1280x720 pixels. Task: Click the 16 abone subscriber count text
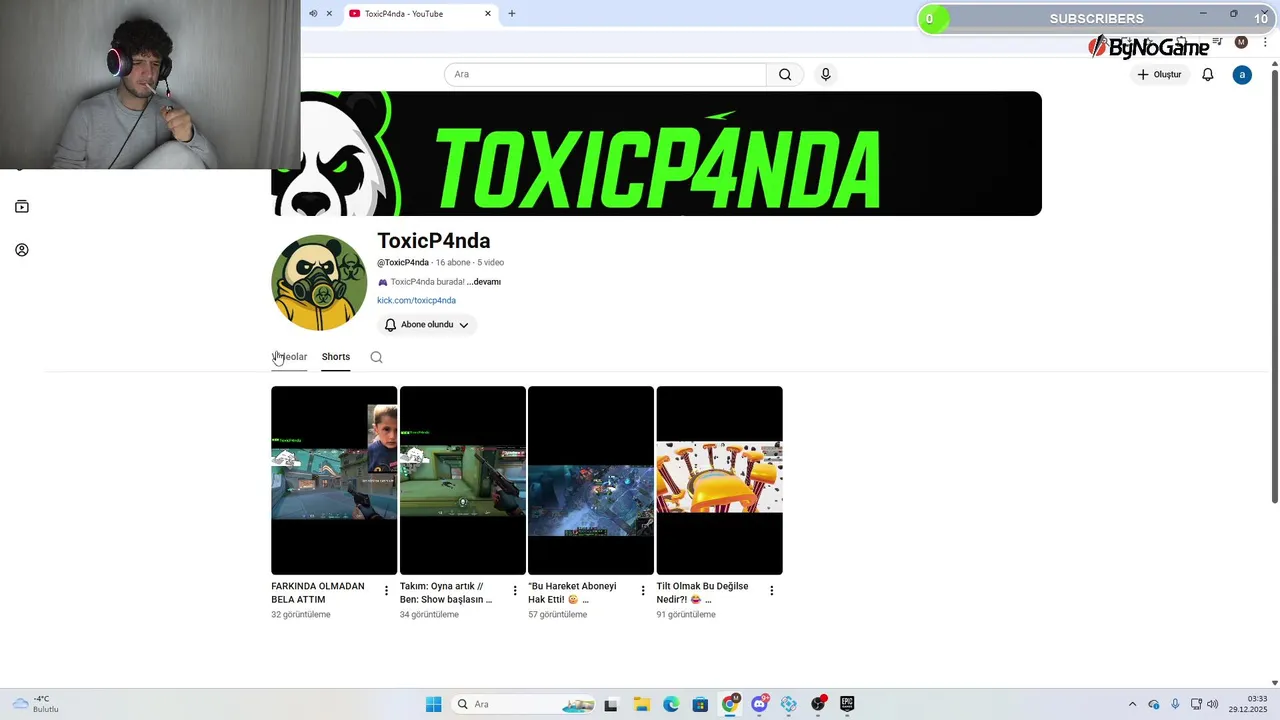click(x=453, y=263)
